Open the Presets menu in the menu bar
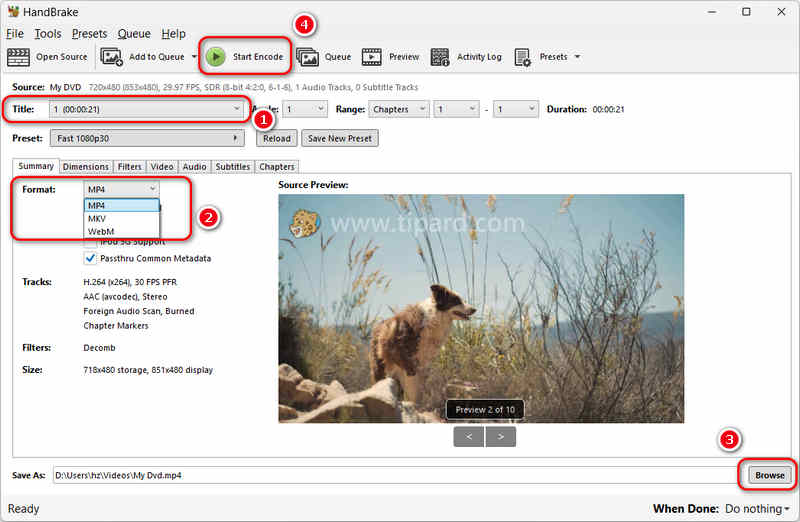The width and height of the screenshot is (800, 522). (x=89, y=34)
